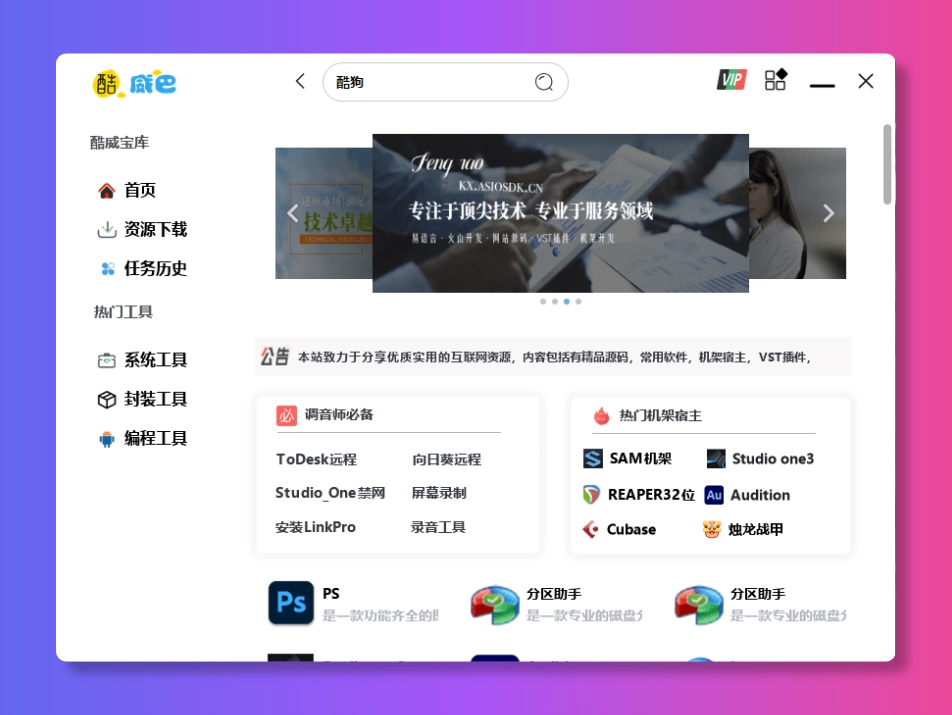Open the apps grid icon
The width and height of the screenshot is (952, 715).
(x=775, y=80)
